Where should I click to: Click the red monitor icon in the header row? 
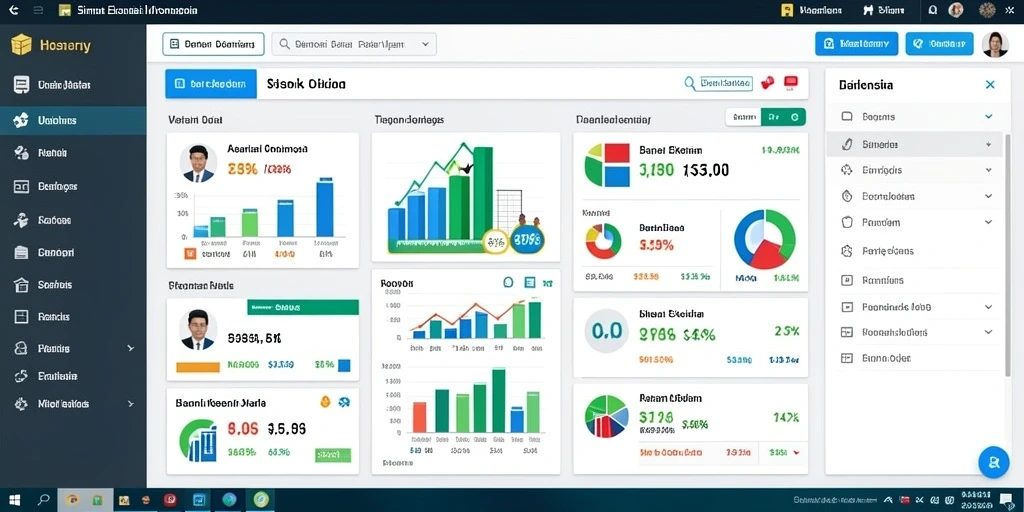point(791,83)
